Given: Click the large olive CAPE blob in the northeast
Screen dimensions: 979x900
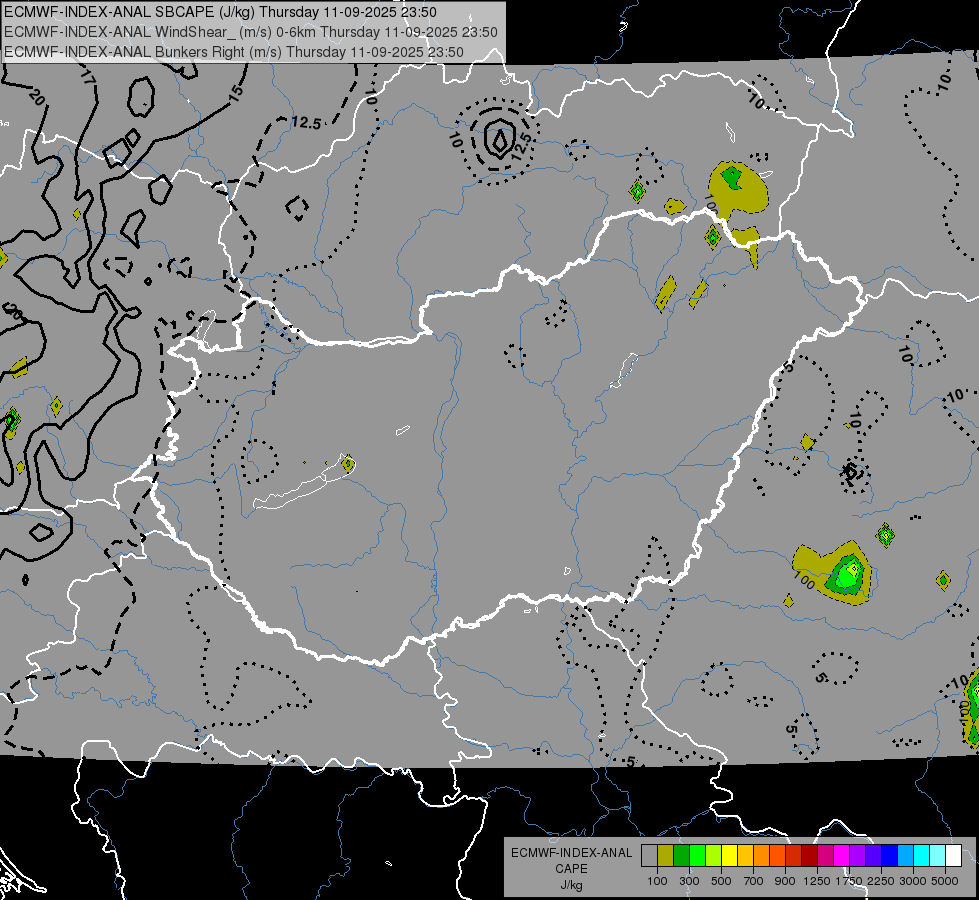Looking at the screenshot, I should (738, 187).
